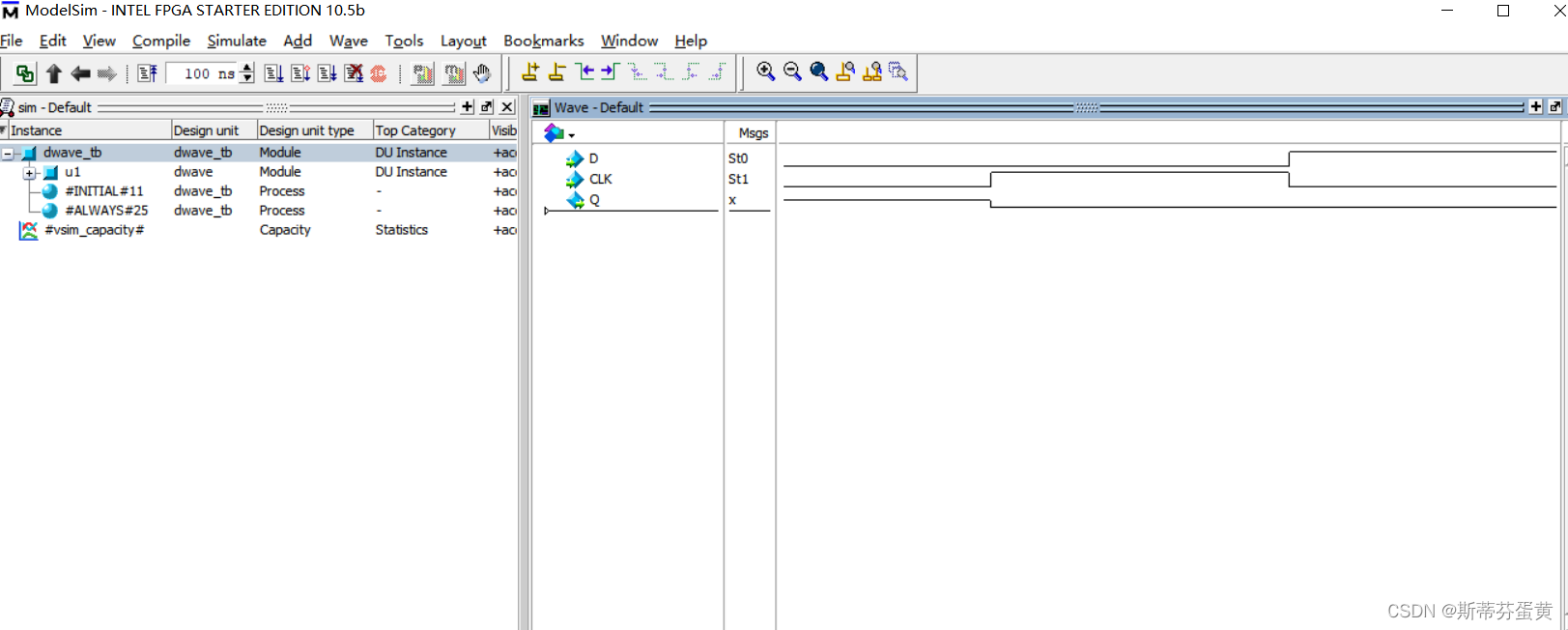This screenshot has width=1568, height=630.
Task: Open the Compile menu
Action: pos(161,41)
